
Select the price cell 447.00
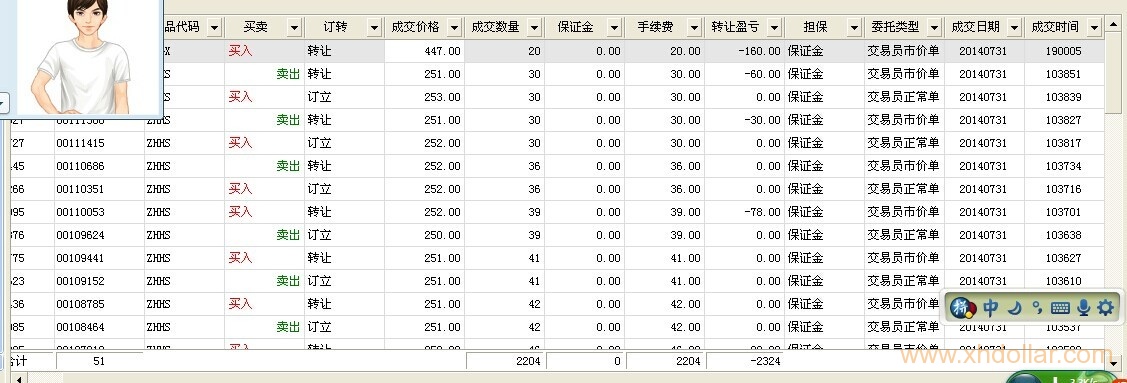coord(424,51)
